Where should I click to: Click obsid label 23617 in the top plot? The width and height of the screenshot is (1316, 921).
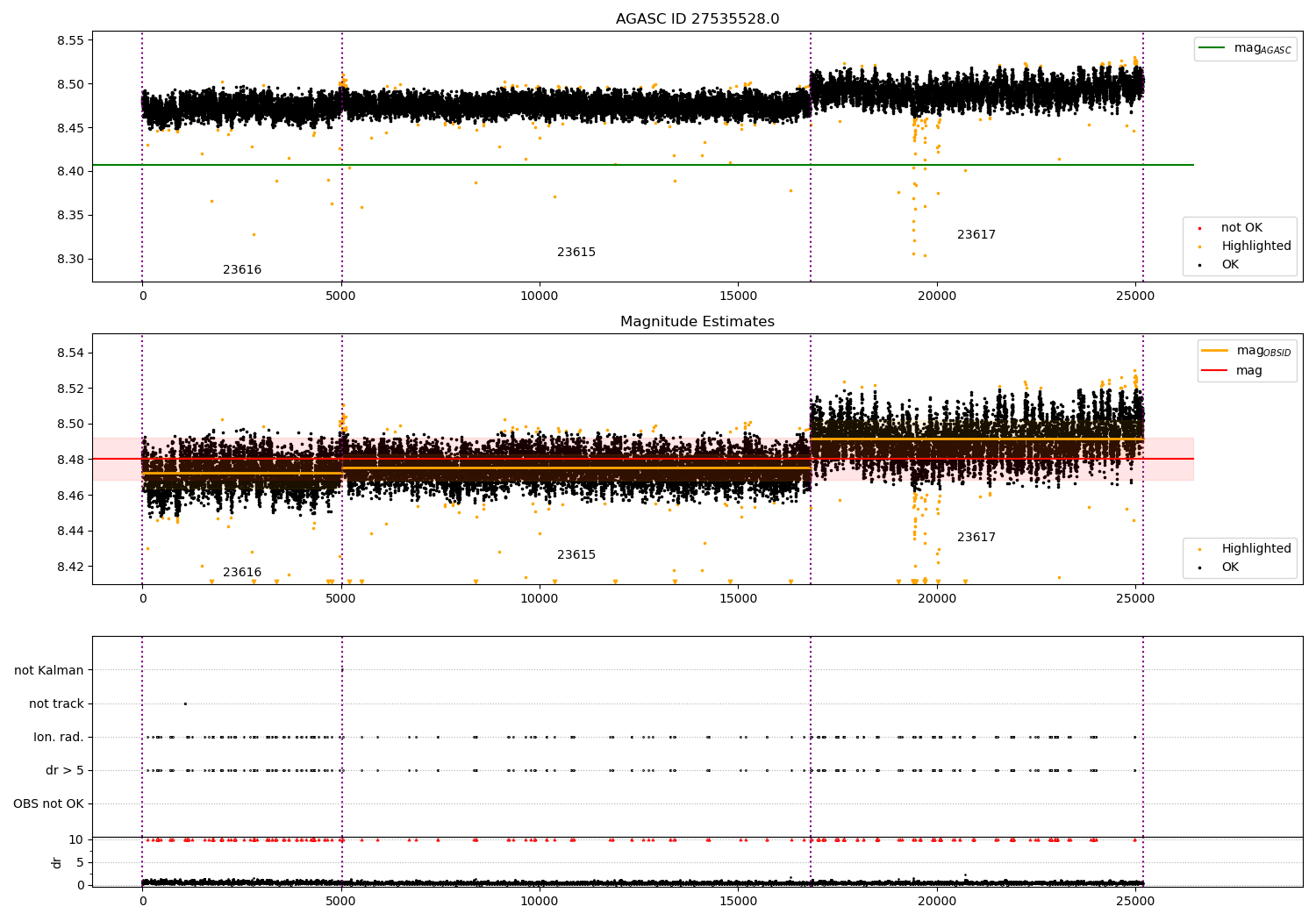tap(976, 235)
